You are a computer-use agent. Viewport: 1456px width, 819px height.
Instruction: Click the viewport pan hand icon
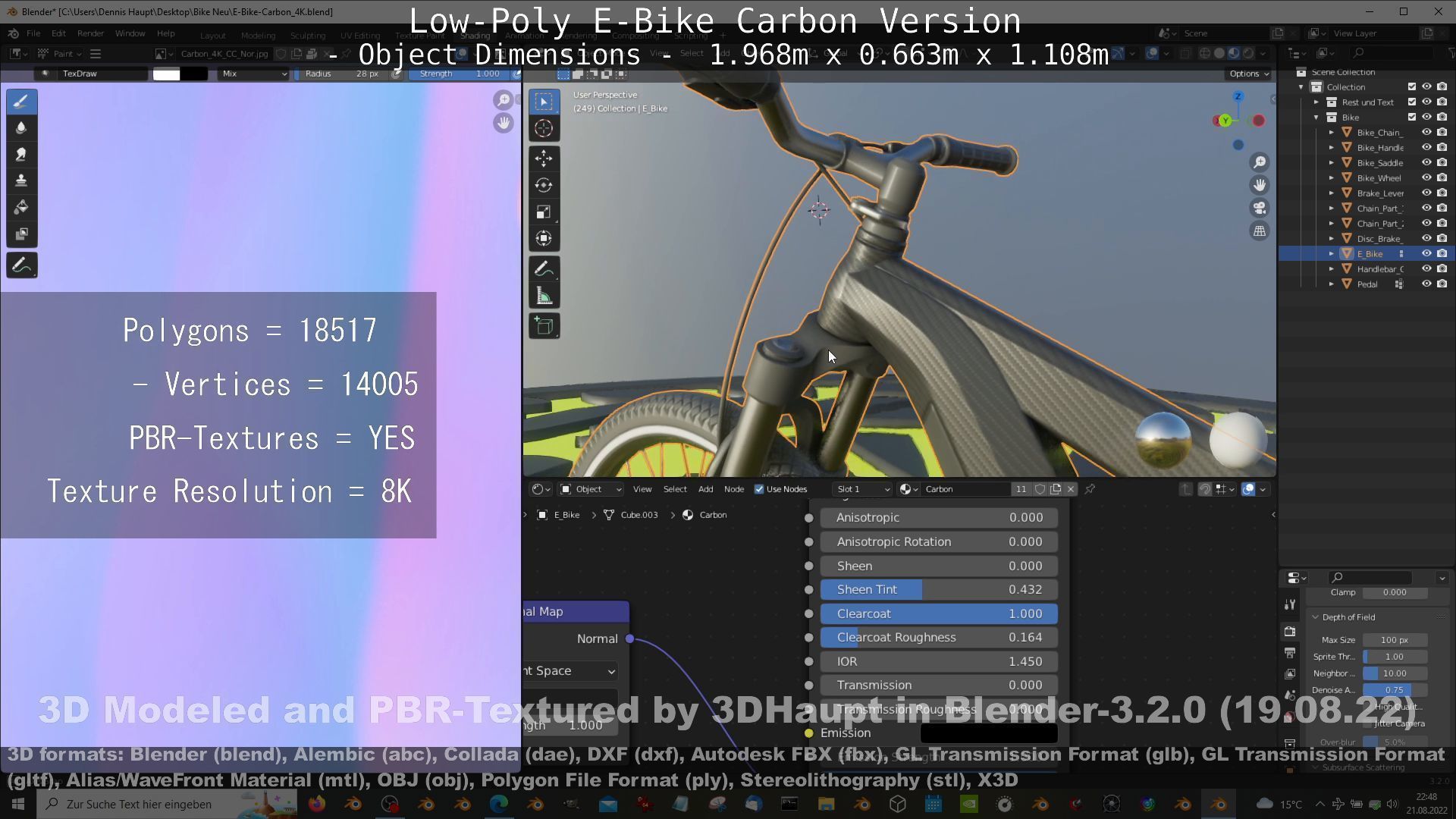[1260, 185]
